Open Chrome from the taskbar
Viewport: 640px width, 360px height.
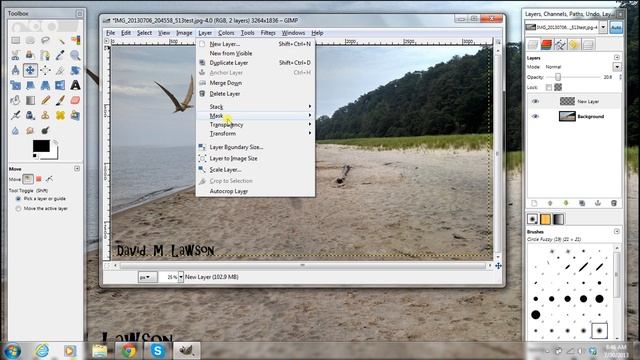point(128,351)
